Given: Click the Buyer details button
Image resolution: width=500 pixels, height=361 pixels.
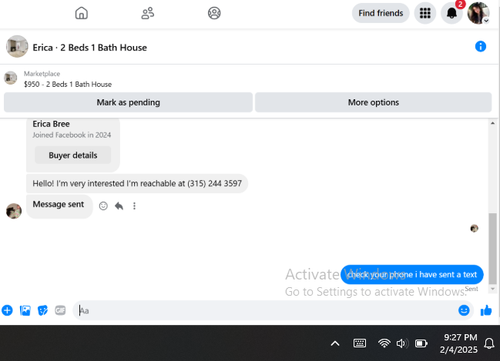Looking at the screenshot, I should coord(73,155).
